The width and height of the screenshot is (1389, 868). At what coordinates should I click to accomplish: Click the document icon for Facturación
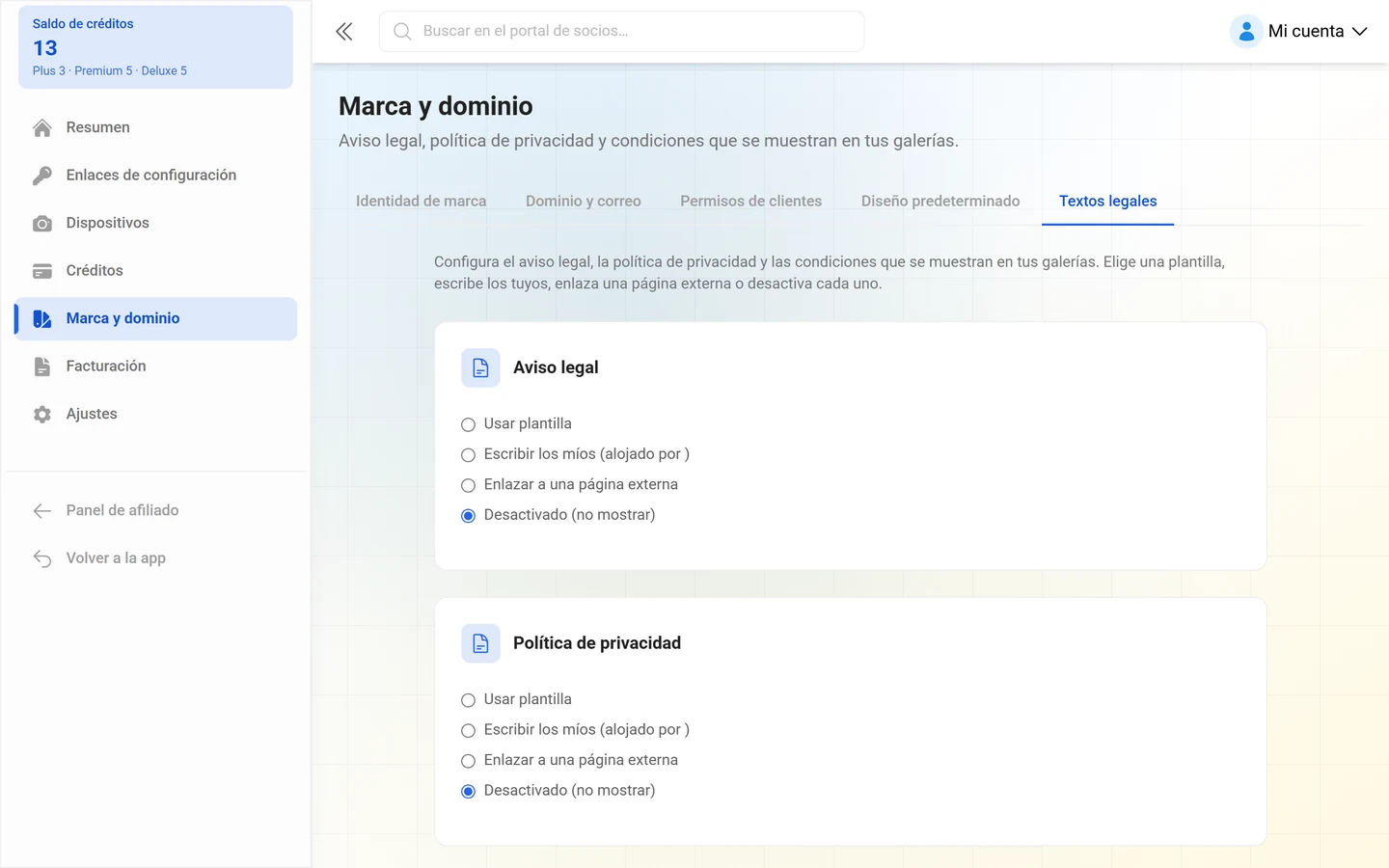click(42, 366)
